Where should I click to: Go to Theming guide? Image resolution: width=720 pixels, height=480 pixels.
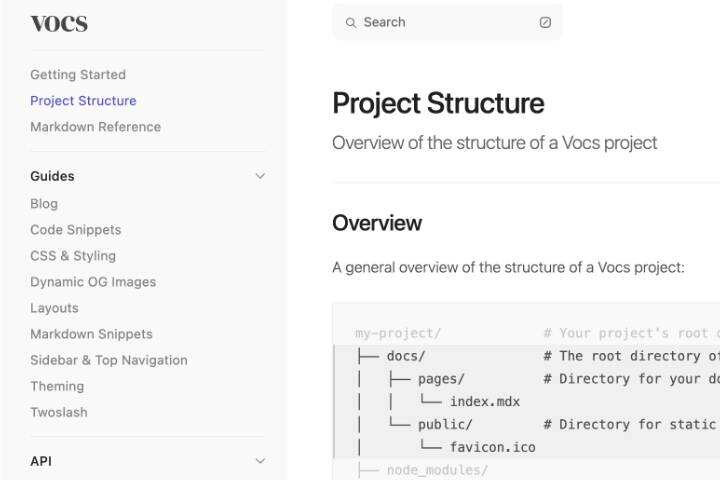coord(57,386)
